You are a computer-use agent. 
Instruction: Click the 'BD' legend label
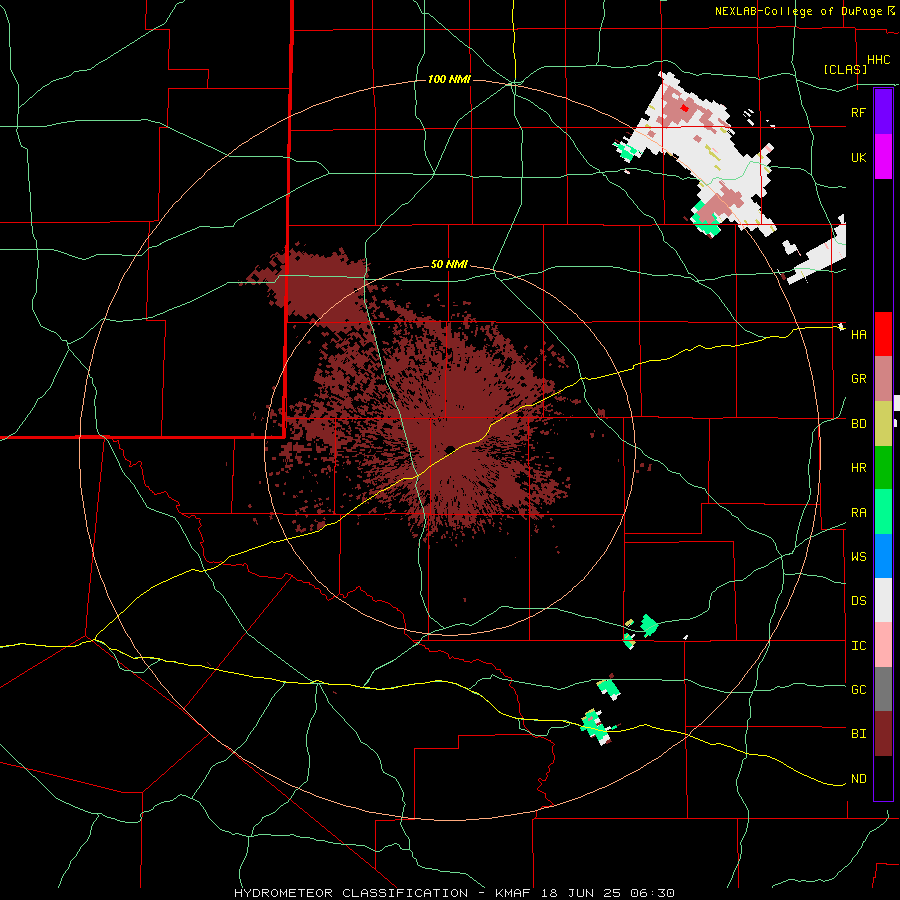coord(858,424)
